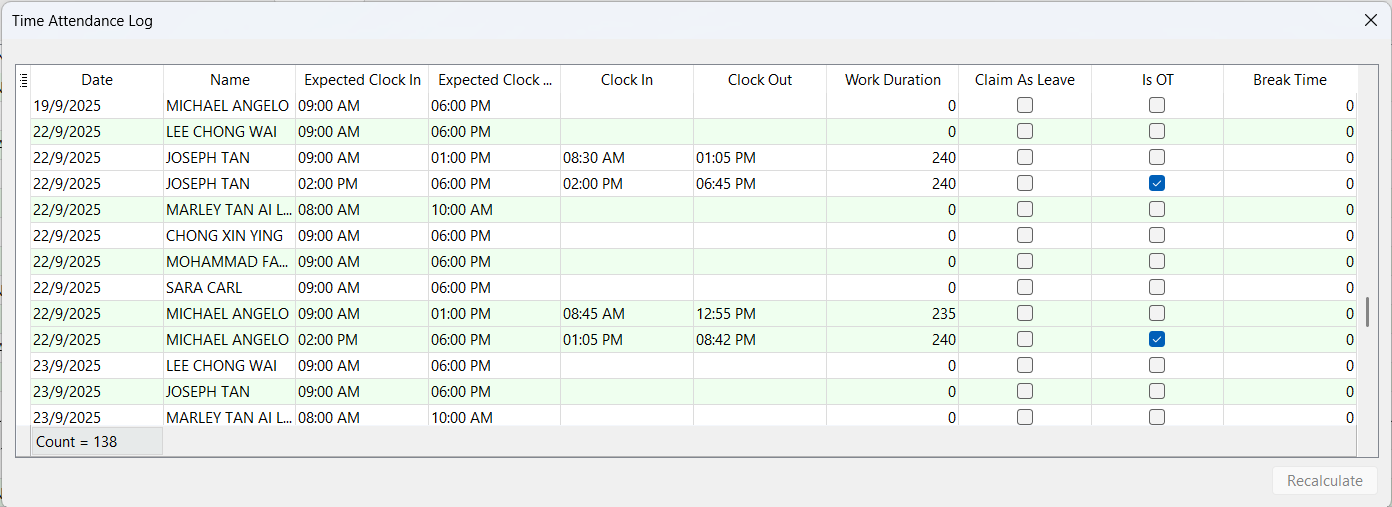This screenshot has width=1392, height=507.
Task: Select the Break Time column header
Action: click(x=1289, y=80)
